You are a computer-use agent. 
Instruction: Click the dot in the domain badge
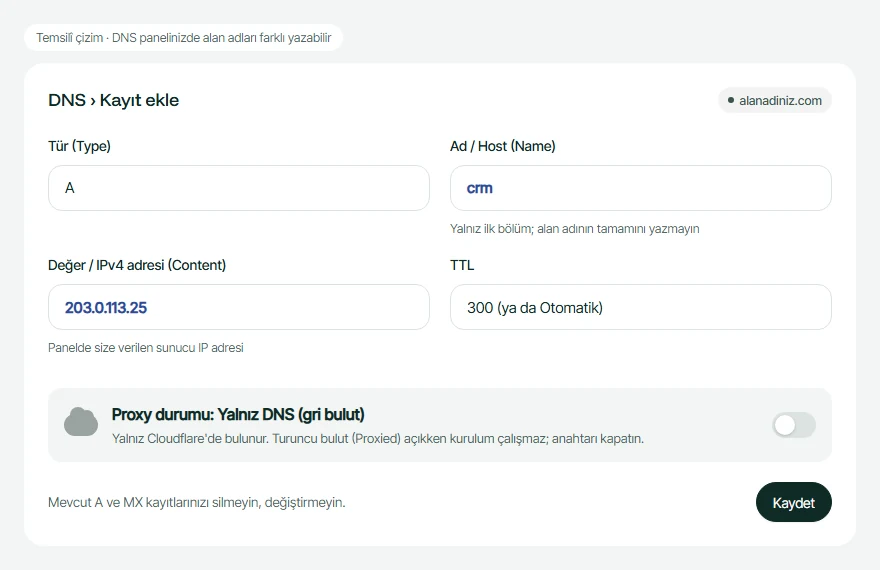(x=731, y=100)
